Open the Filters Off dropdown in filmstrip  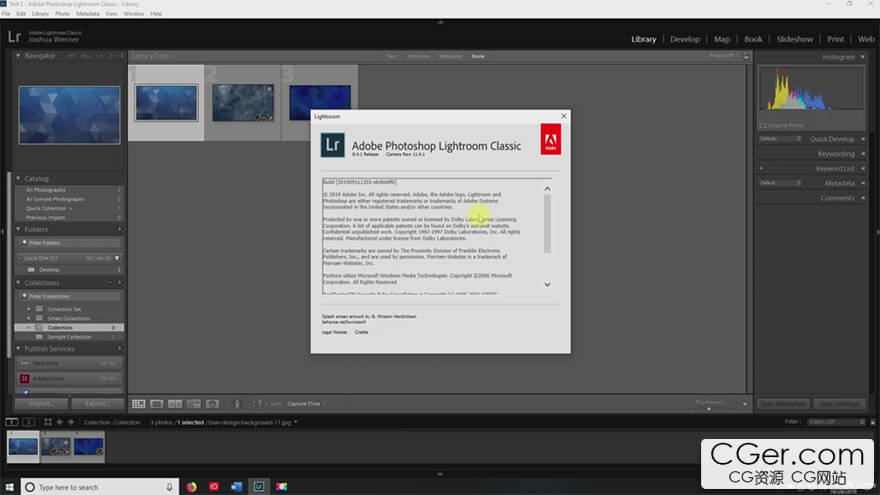pyautogui.click(x=836, y=421)
